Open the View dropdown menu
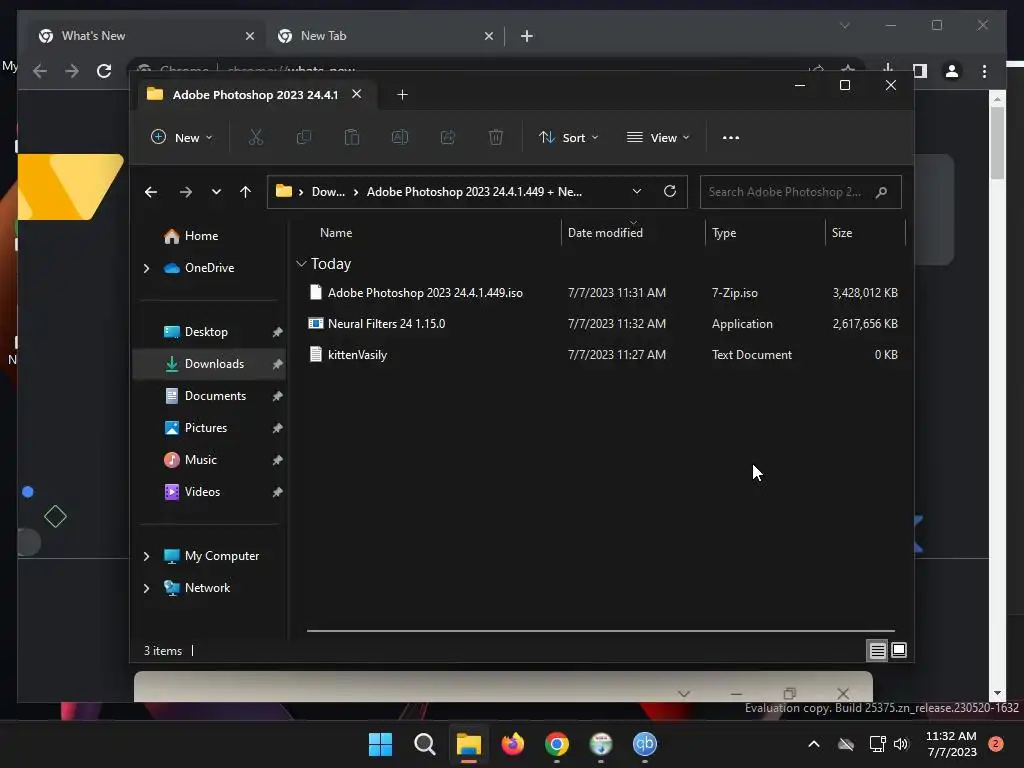The image size is (1024, 768). pos(658,137)
